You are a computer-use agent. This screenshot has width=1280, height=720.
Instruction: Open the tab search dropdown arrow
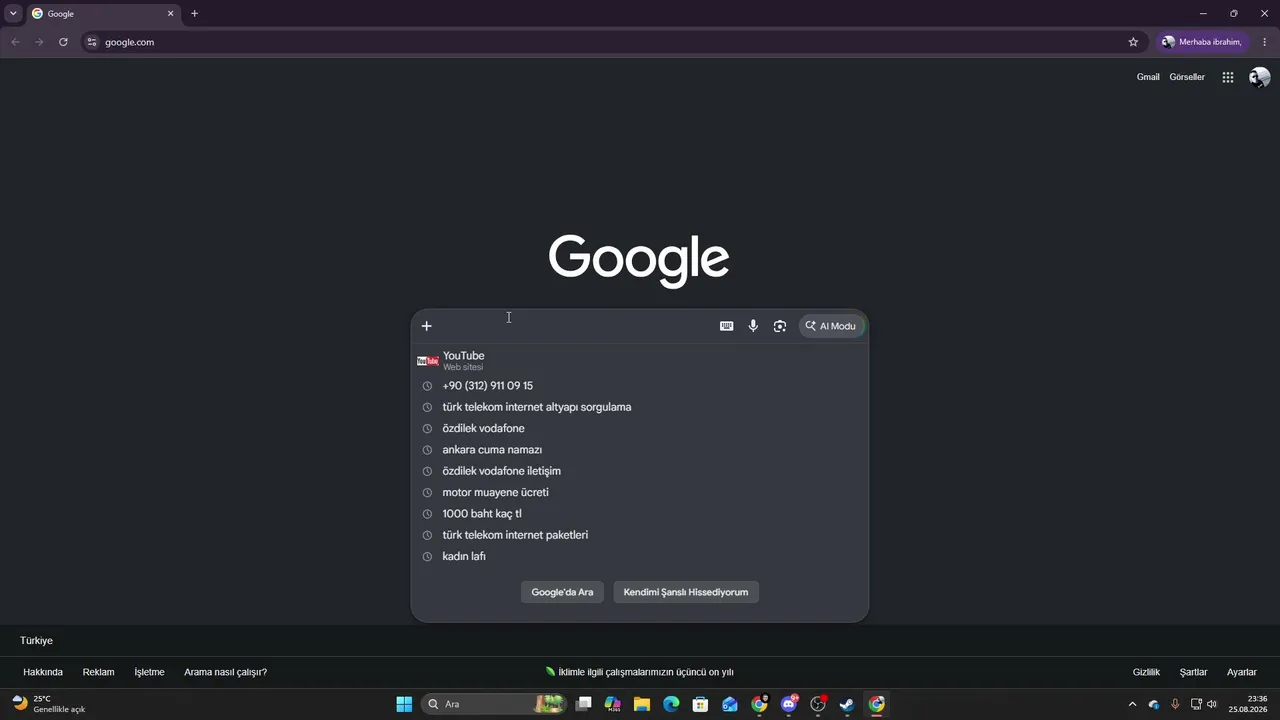coord(13,14)
